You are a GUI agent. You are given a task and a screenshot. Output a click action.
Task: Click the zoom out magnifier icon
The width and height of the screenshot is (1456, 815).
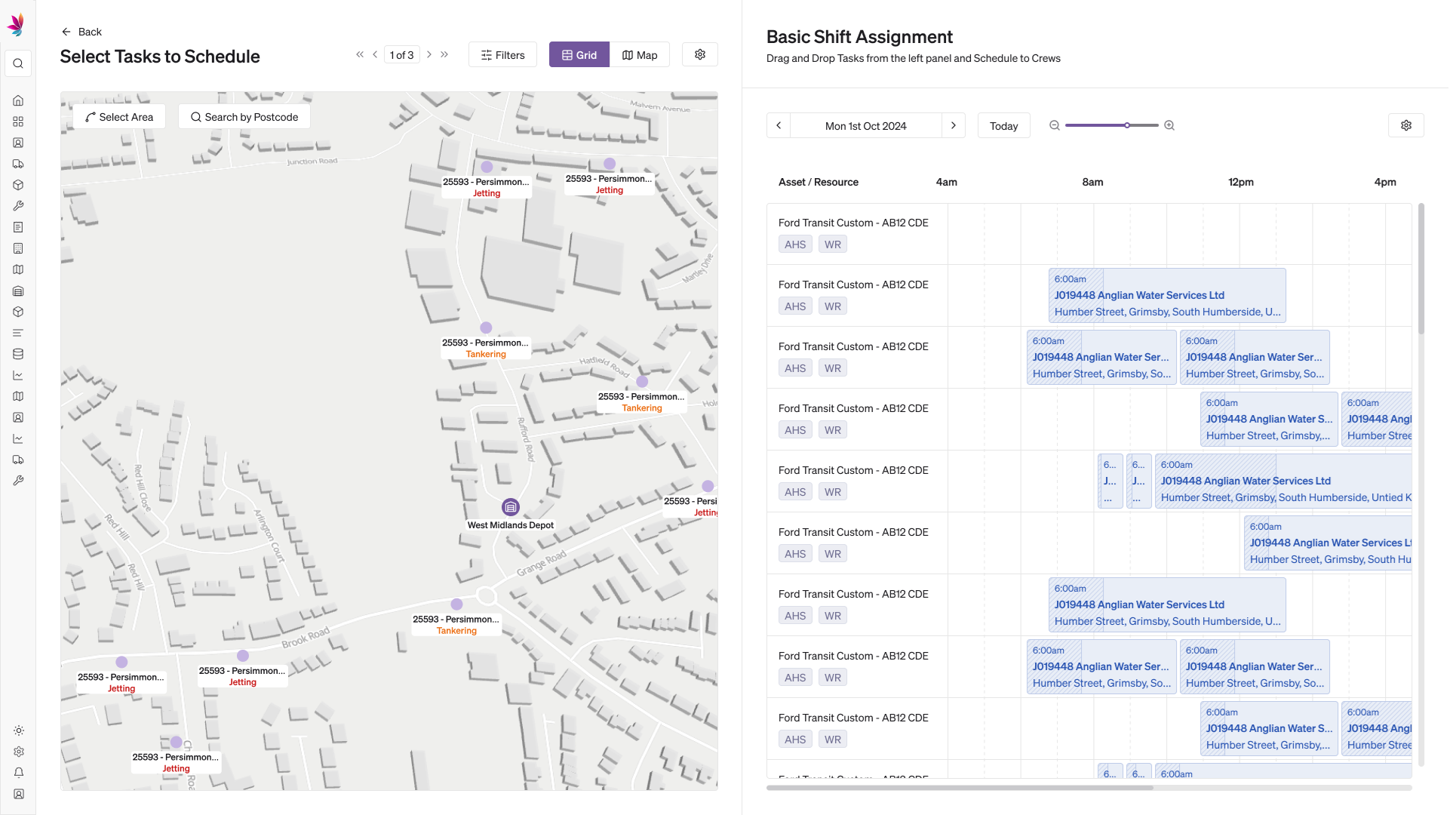1055,125
